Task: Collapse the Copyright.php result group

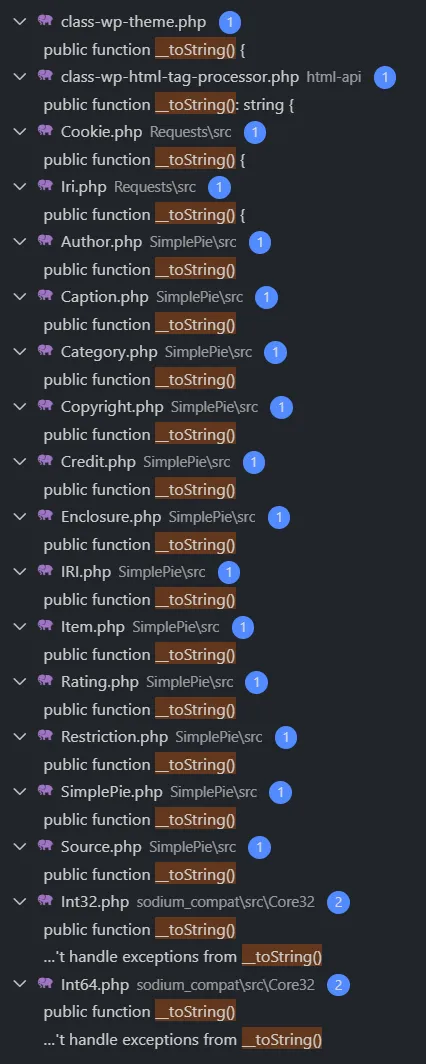Action: [x=20, y=406]
